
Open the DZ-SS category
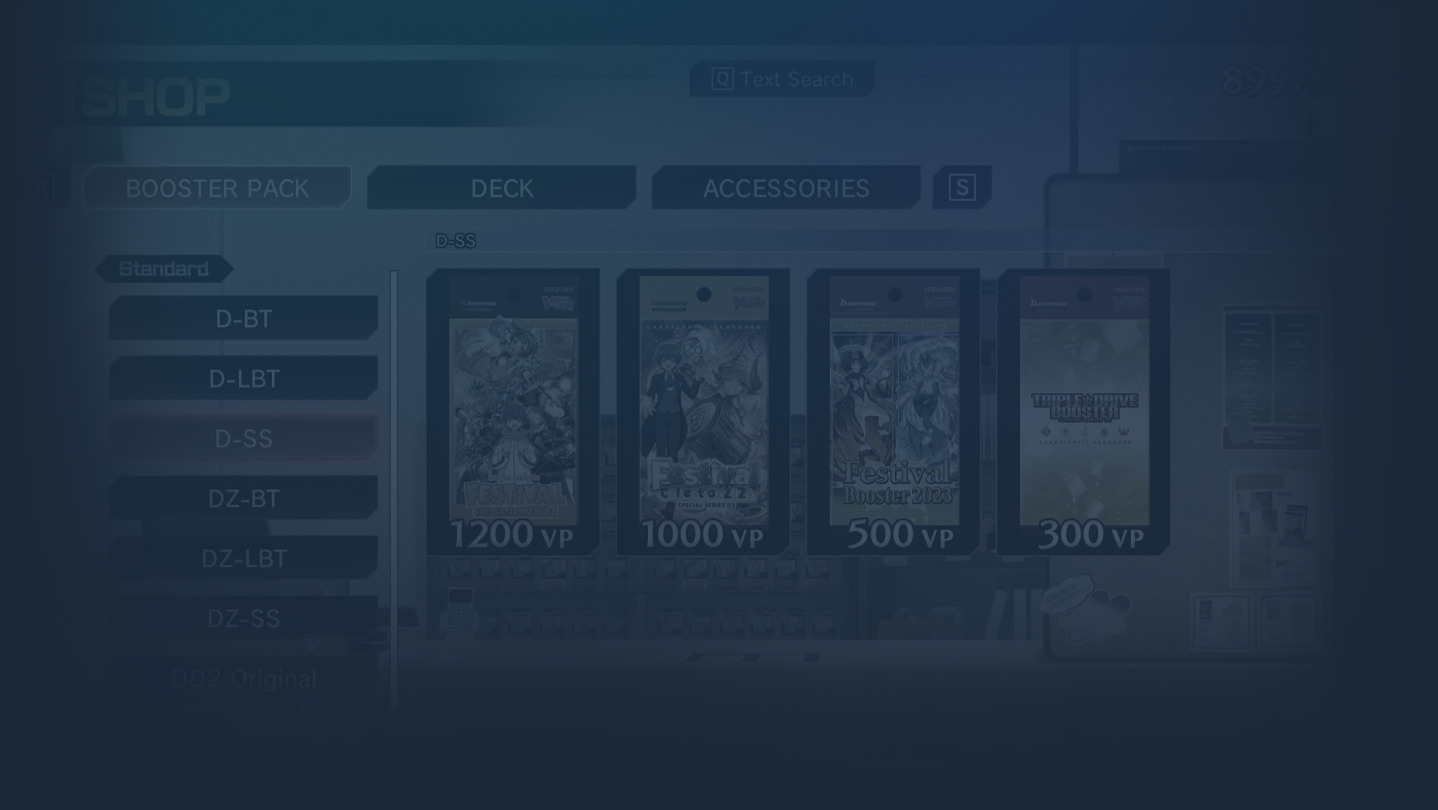point(244,618)
